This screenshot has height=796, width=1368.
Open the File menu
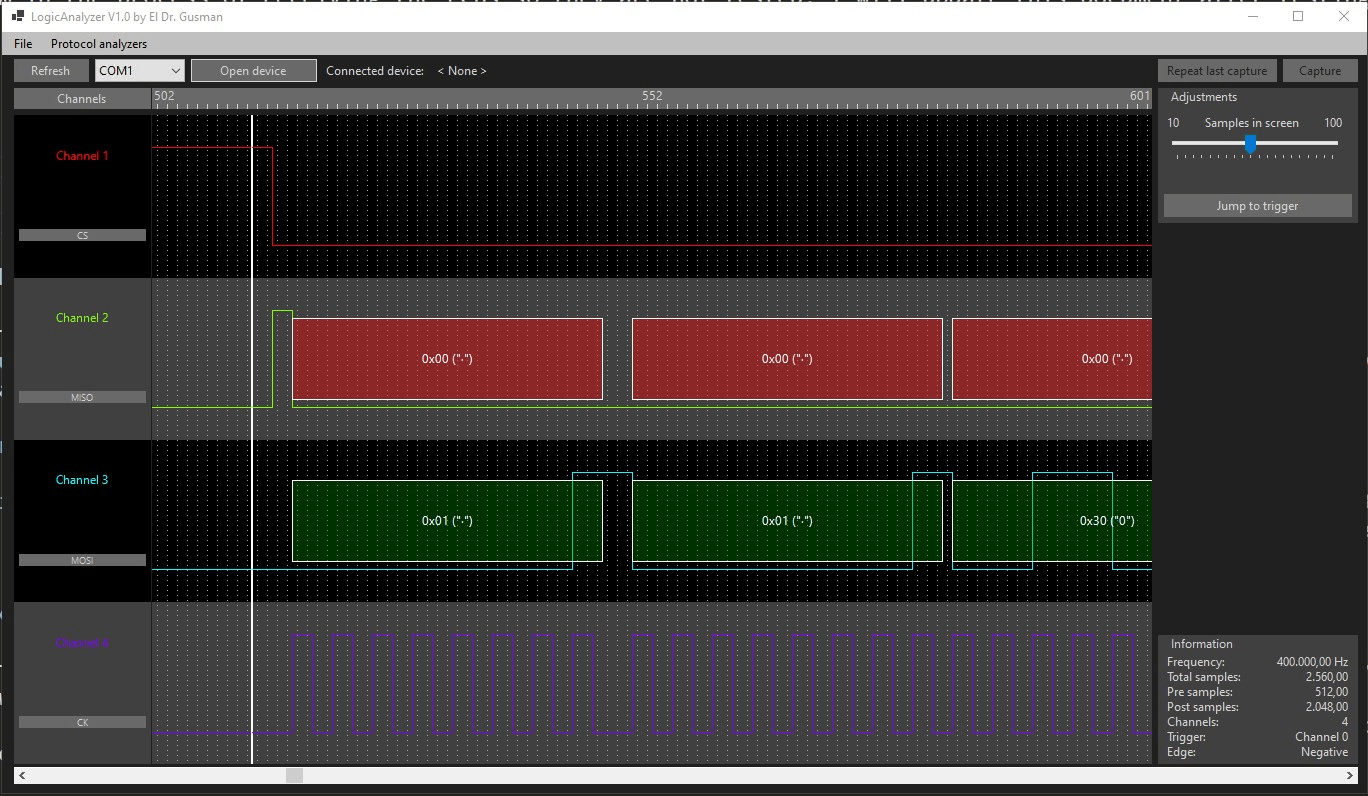pyautogui.click(x=22, y=44)
